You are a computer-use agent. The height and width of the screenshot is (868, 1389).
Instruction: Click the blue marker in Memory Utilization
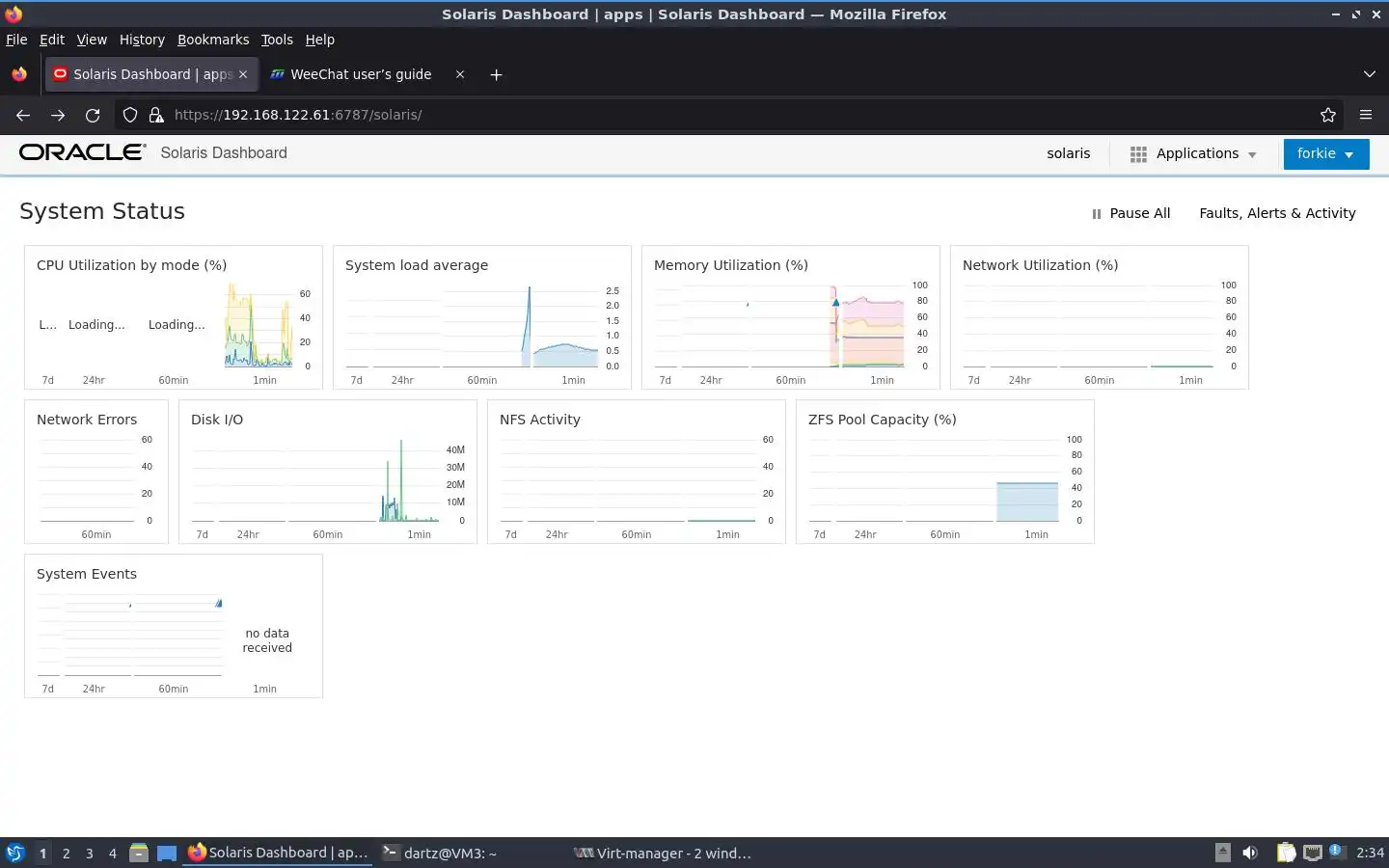point(836,302)
